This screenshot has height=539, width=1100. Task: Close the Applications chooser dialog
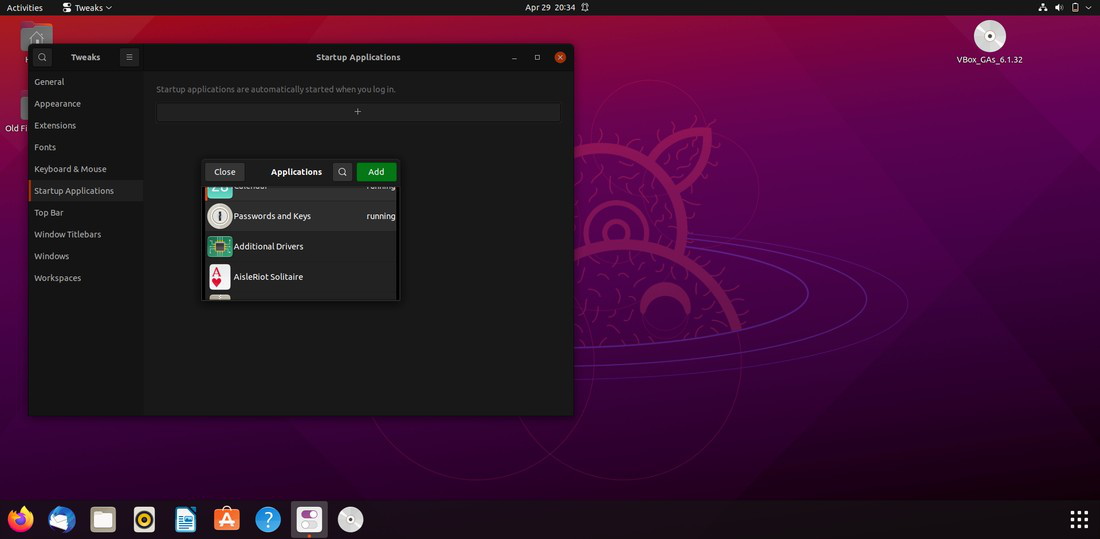pos(224,172)
